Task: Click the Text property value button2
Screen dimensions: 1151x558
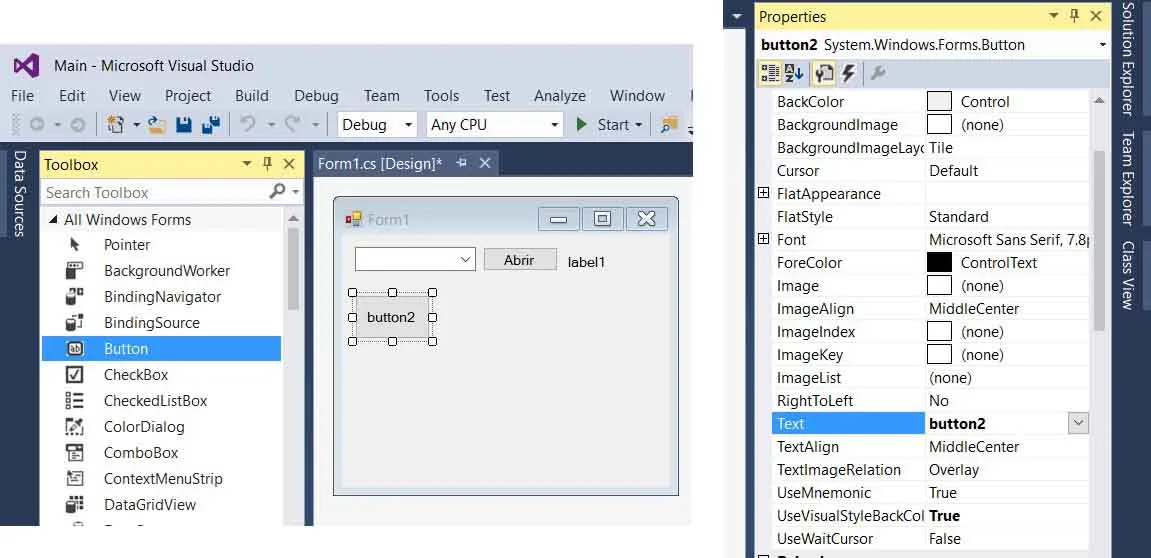Action: pos(957,424)
